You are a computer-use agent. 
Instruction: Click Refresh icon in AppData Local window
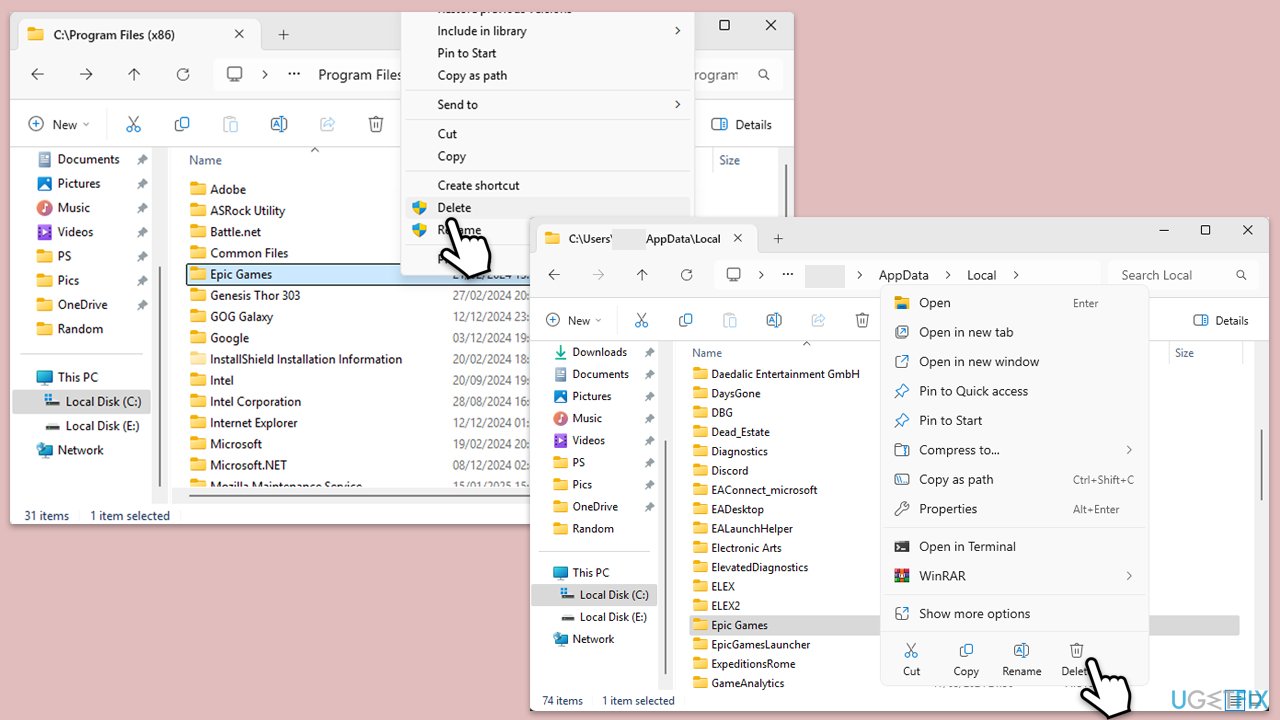tap(686, 275)
